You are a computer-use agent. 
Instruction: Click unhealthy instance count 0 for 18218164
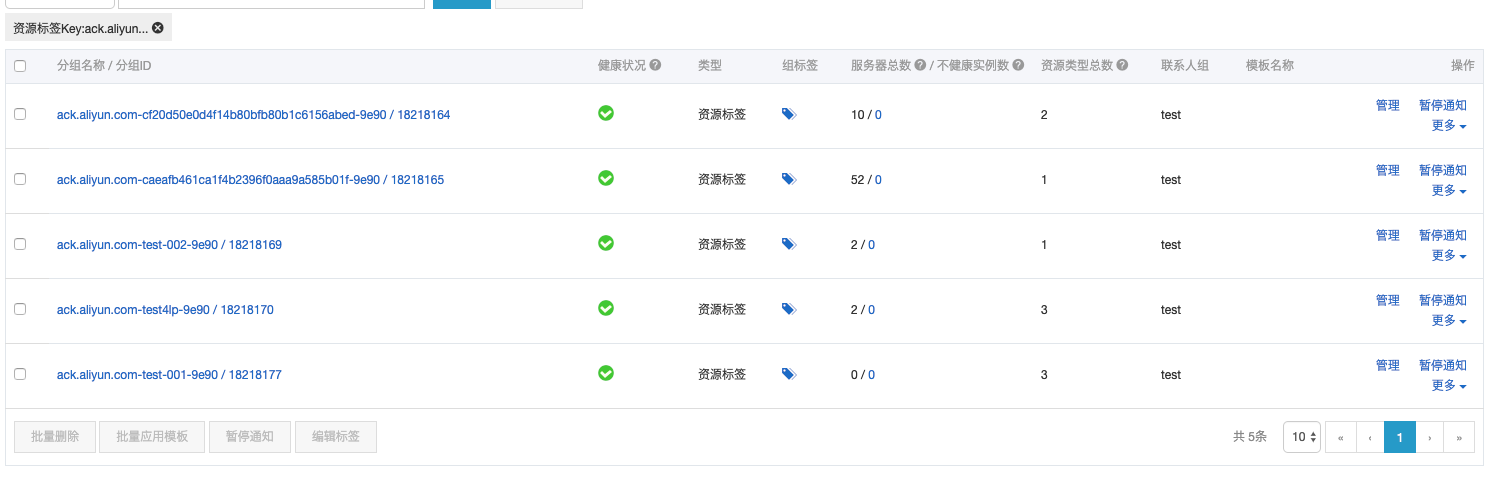click(878, 115)
